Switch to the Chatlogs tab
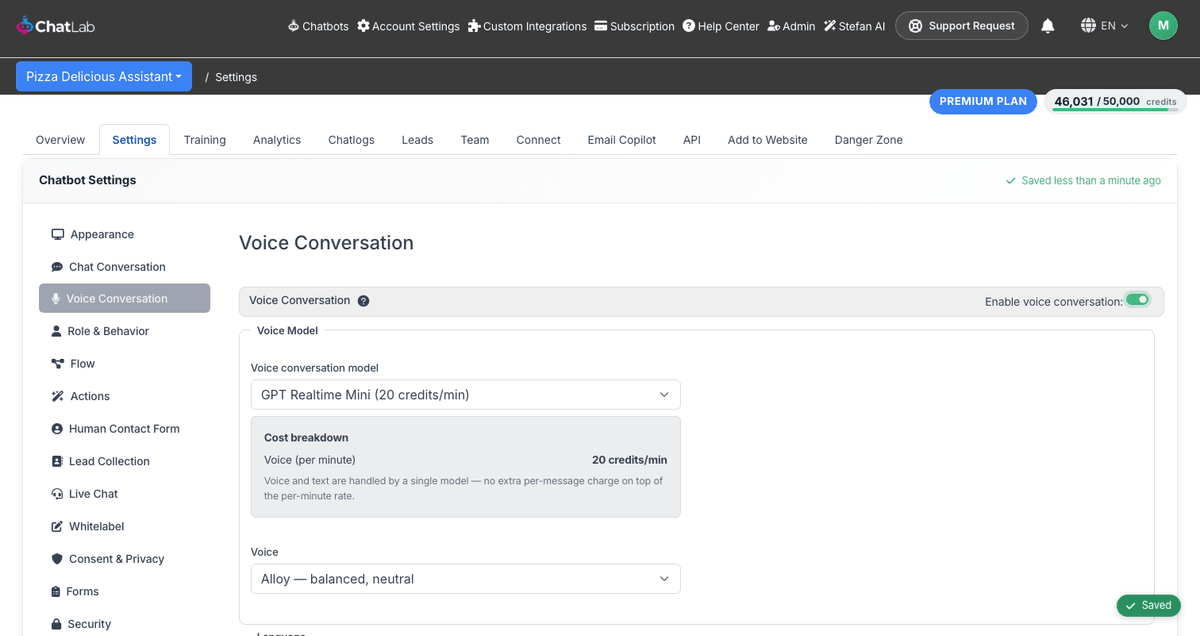This screenshot has height=636, width=1200. [351, 140]
